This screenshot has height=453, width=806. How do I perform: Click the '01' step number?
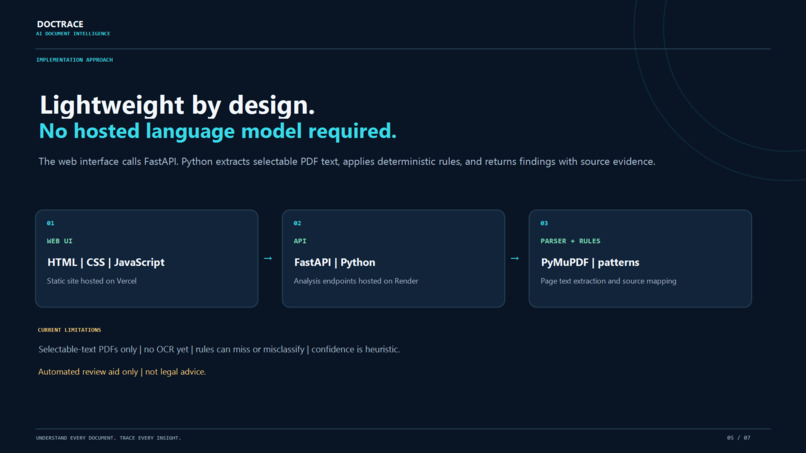(x=50, y=223)
